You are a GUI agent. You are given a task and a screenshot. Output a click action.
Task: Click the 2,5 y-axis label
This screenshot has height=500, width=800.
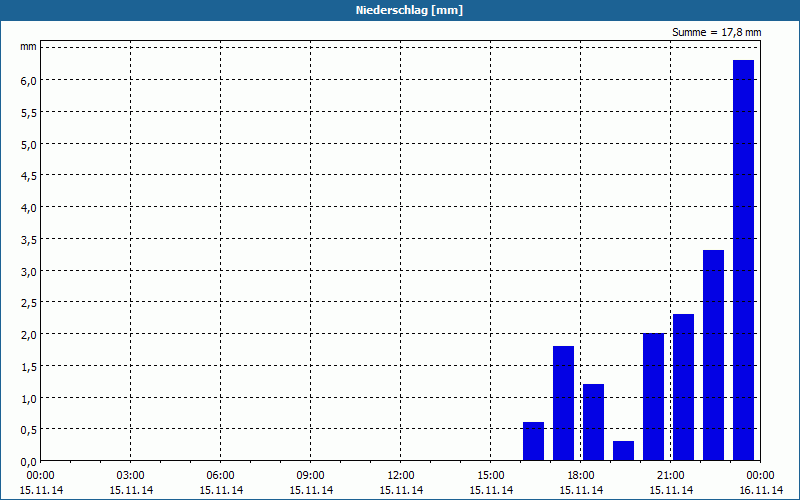(x=29, y=303)
